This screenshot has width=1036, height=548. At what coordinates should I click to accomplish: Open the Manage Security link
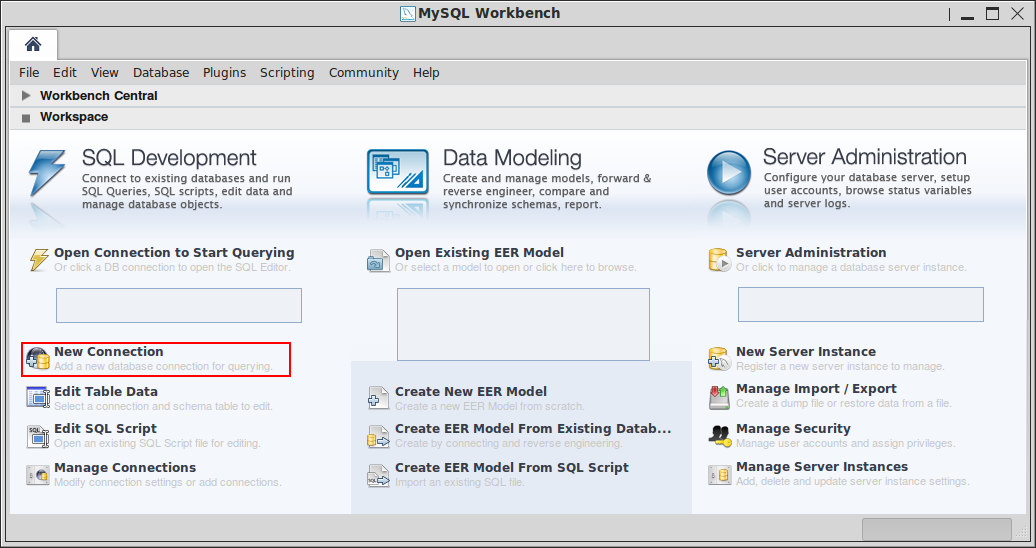click(x=794, y=428)
